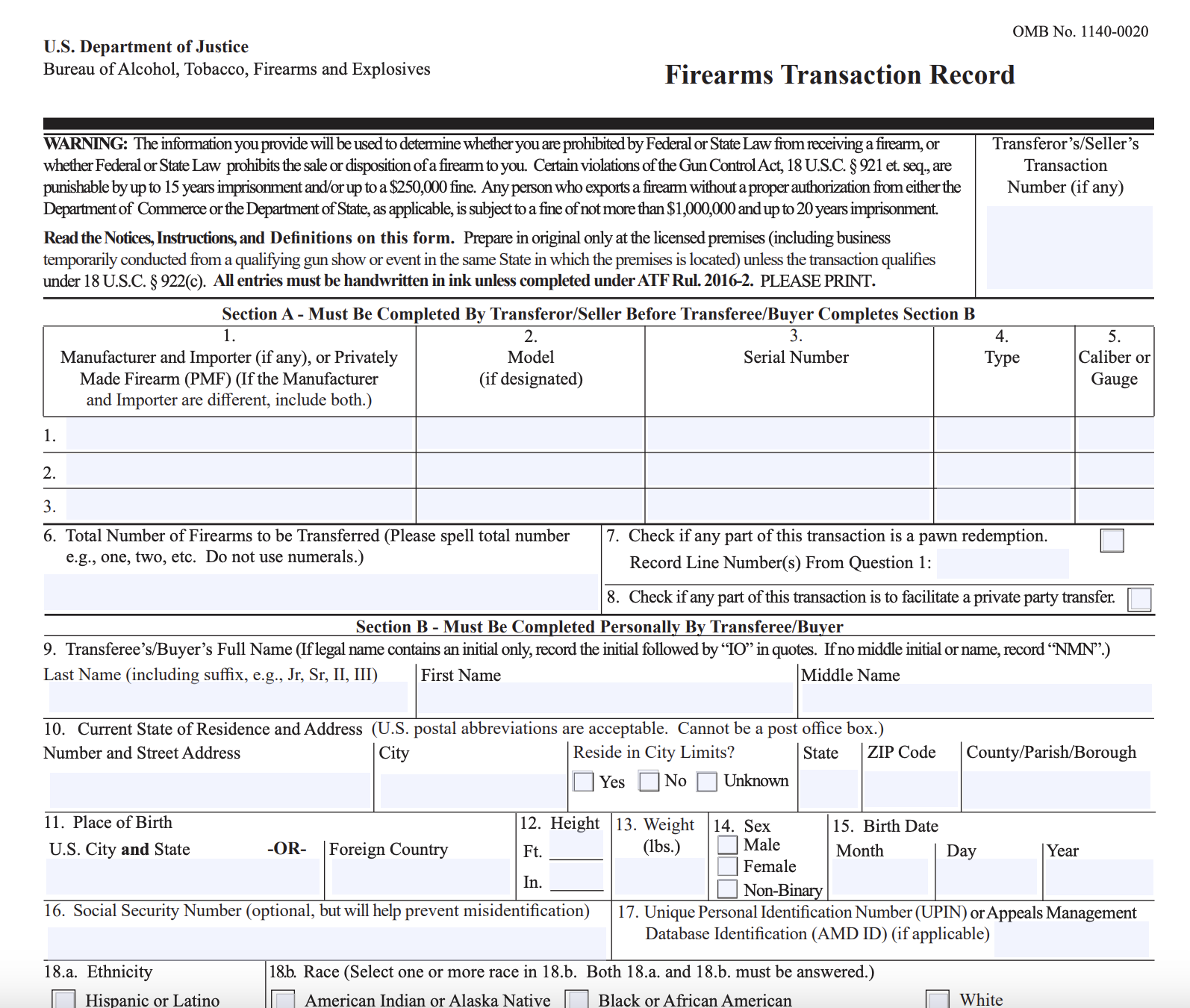Click Serial Number field in row 1
Screen dimensions: 1190x1008
[x=788, y=434]
